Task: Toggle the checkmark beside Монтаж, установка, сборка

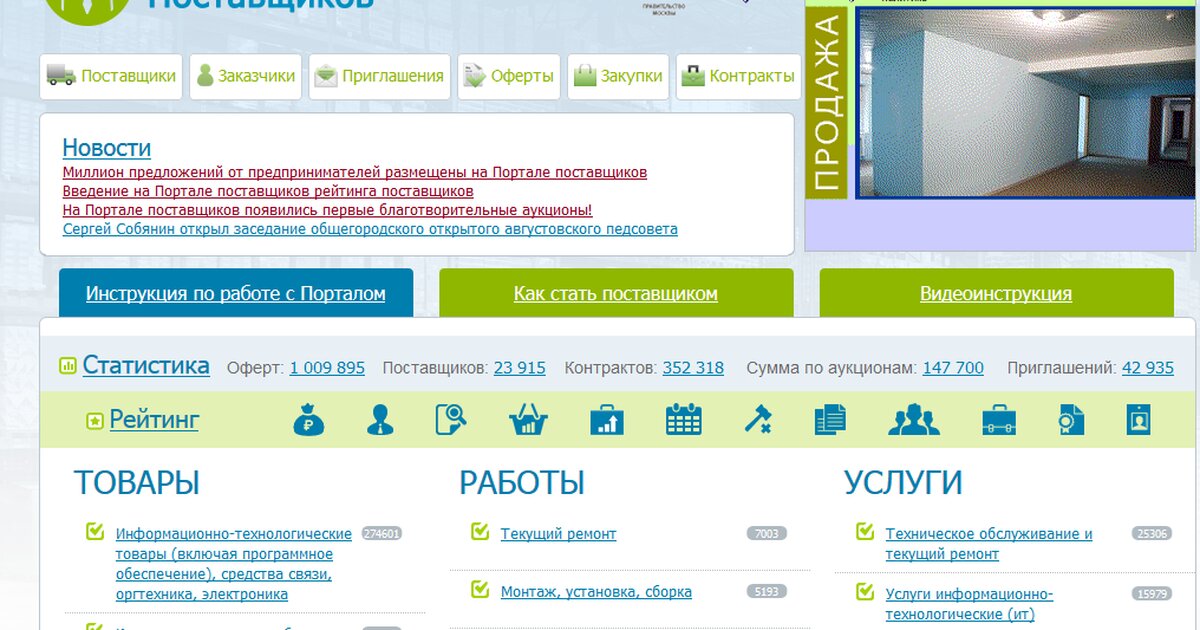Action: tap(479, 589)
